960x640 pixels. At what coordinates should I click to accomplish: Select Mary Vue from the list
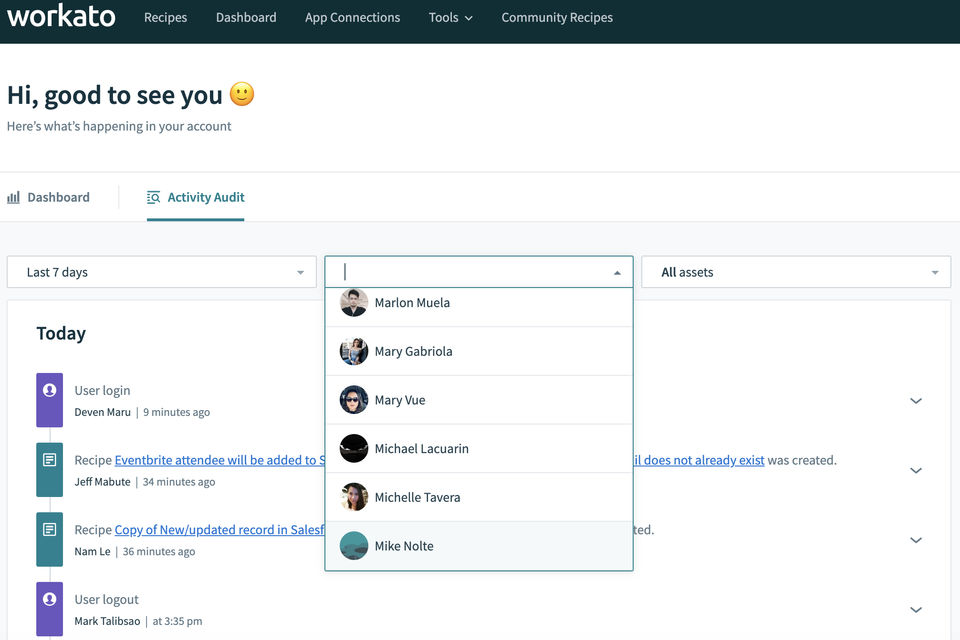pos(479,400)
